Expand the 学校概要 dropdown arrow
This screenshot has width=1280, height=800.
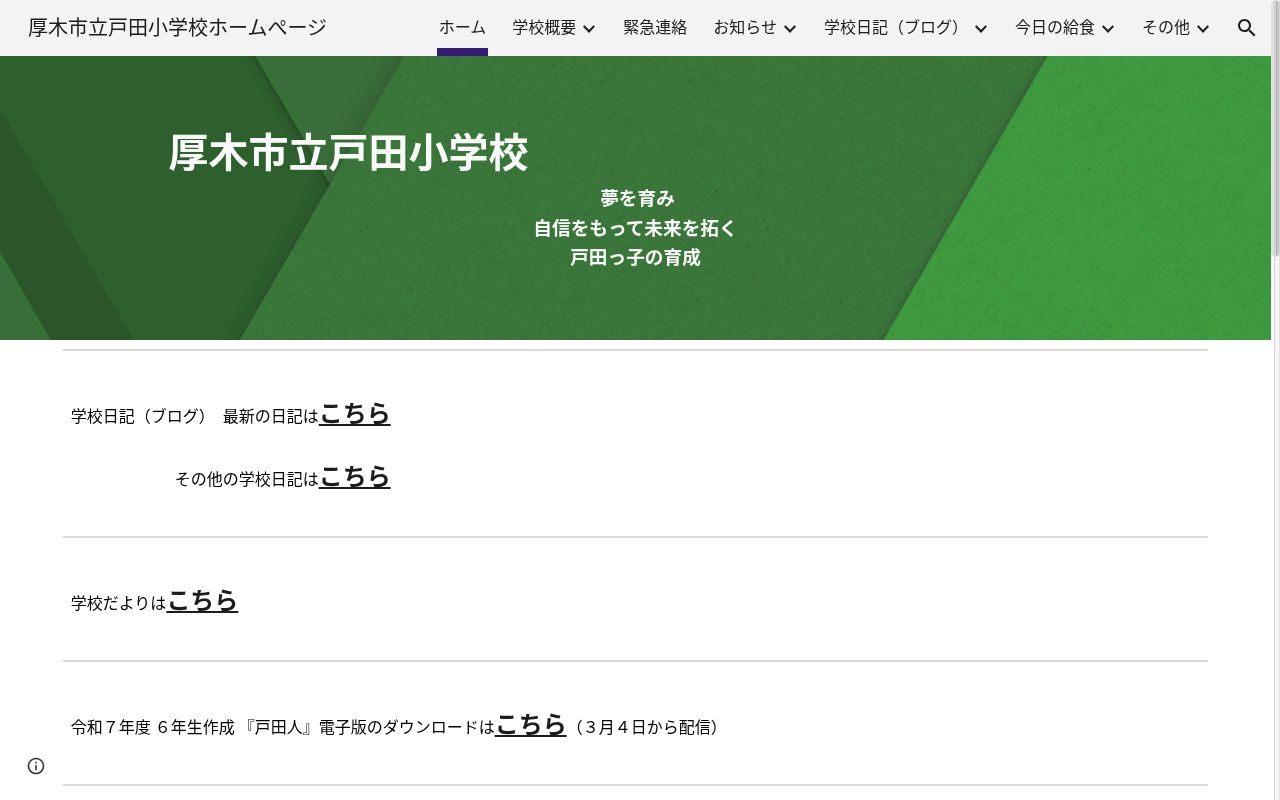pos(589,28)
